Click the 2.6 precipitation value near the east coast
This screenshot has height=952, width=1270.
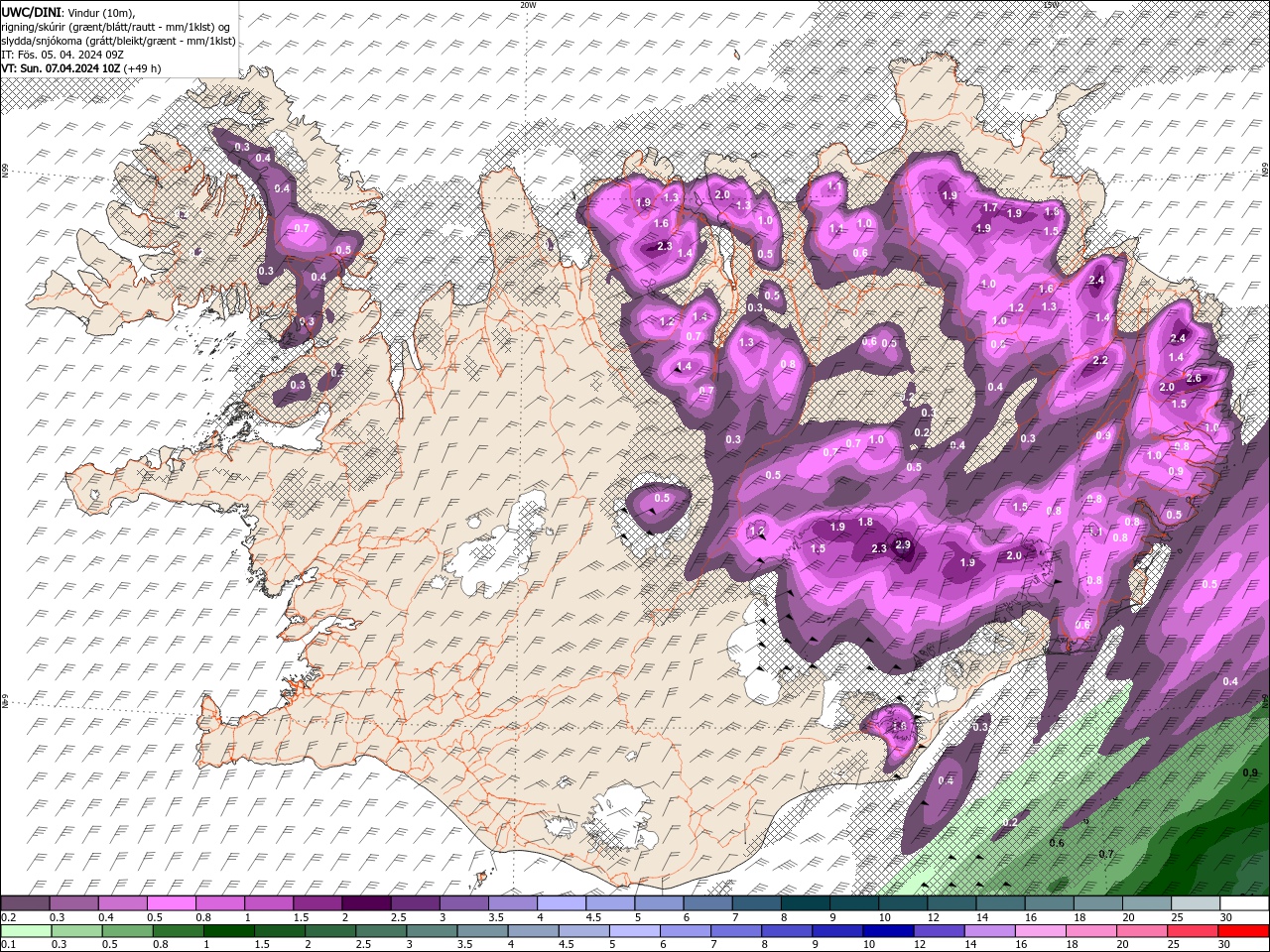pyautogui.click(x=1194, y=378)
